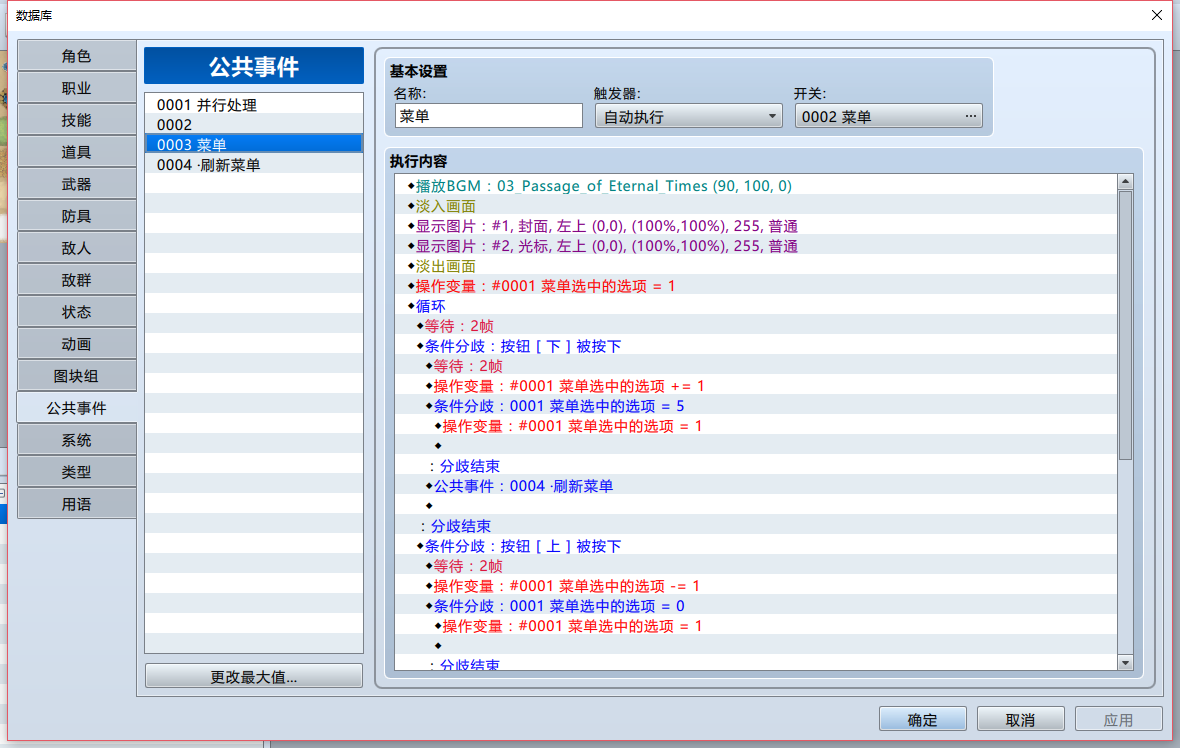Screen dimensions: 1180x748
Task: Click the 应用 button
Action: pyautogui.click(x=1118, y=719)
